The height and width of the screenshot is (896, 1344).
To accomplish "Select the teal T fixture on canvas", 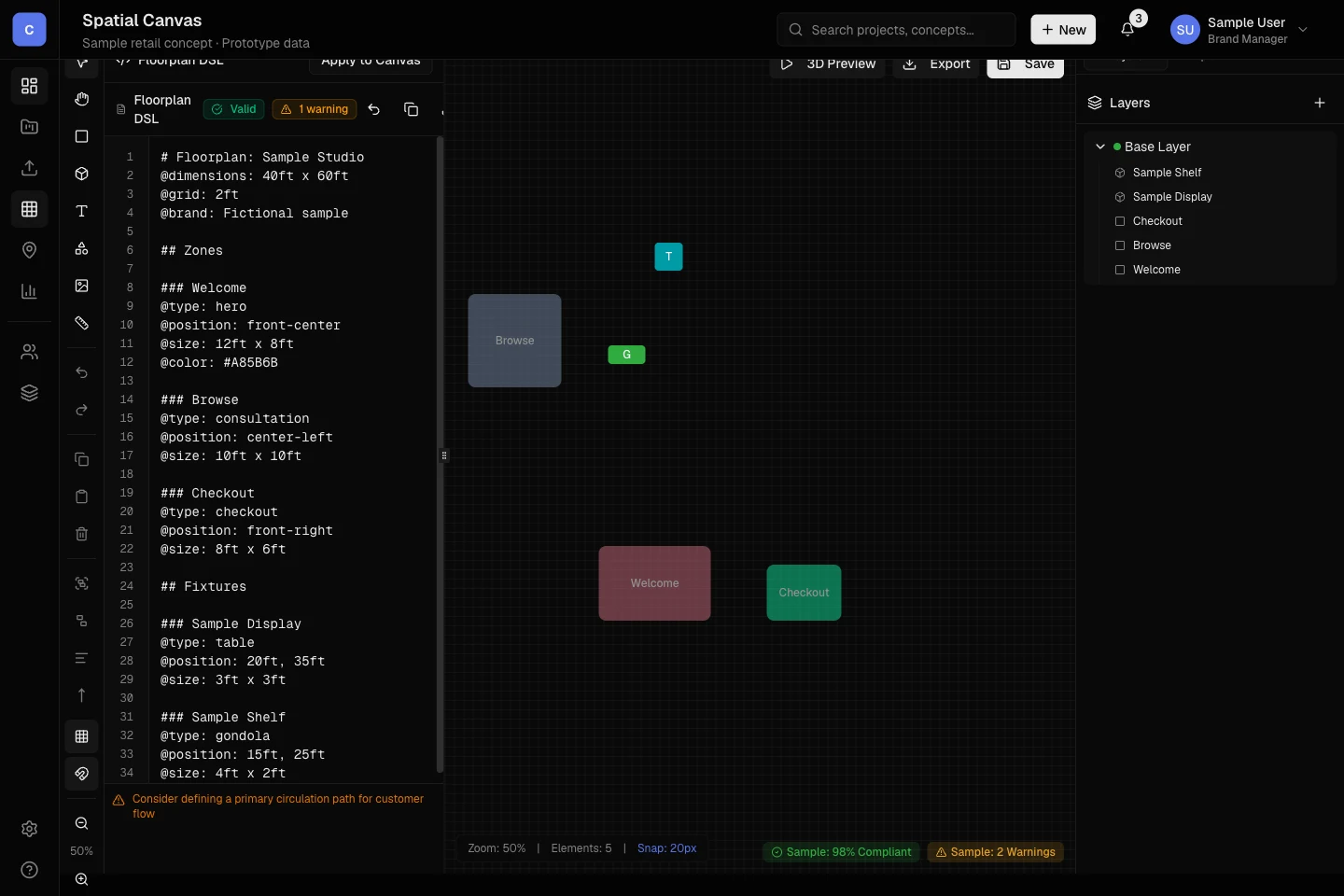I will click(x=668, y=257).
